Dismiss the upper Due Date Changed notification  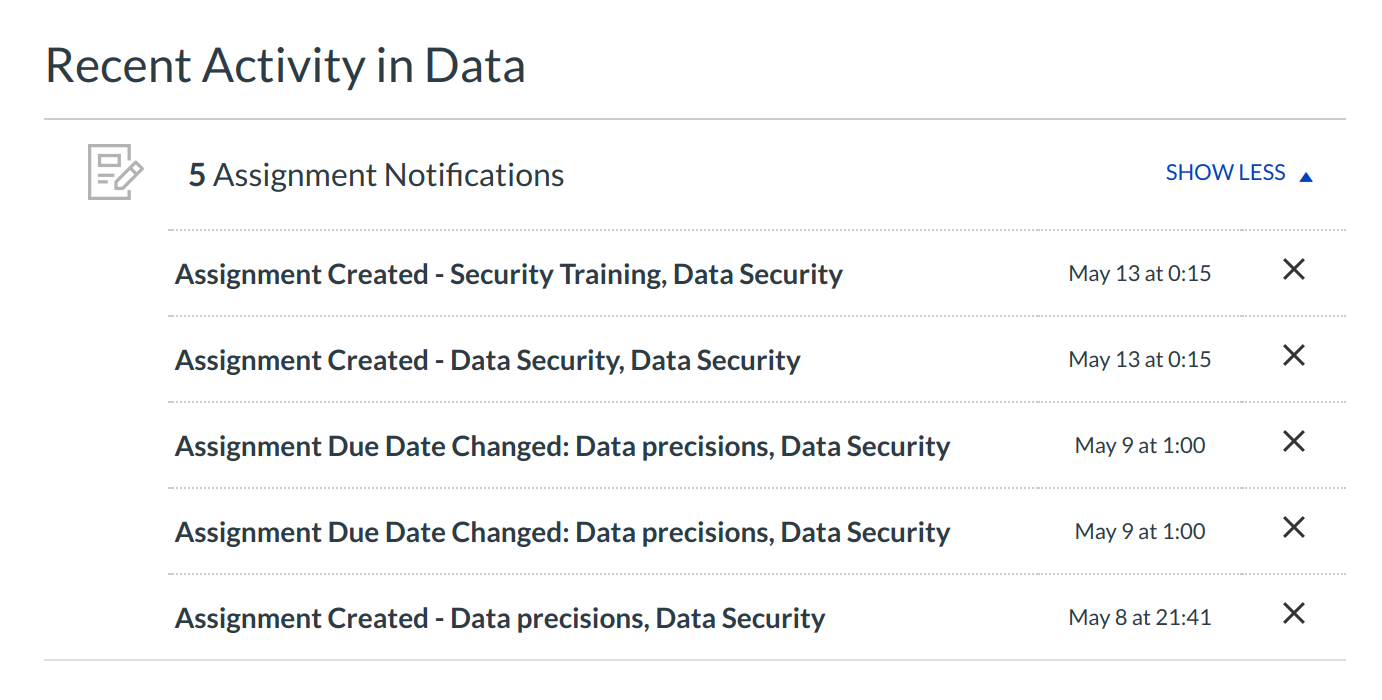pyautogui.click(x=1293, y=442)
